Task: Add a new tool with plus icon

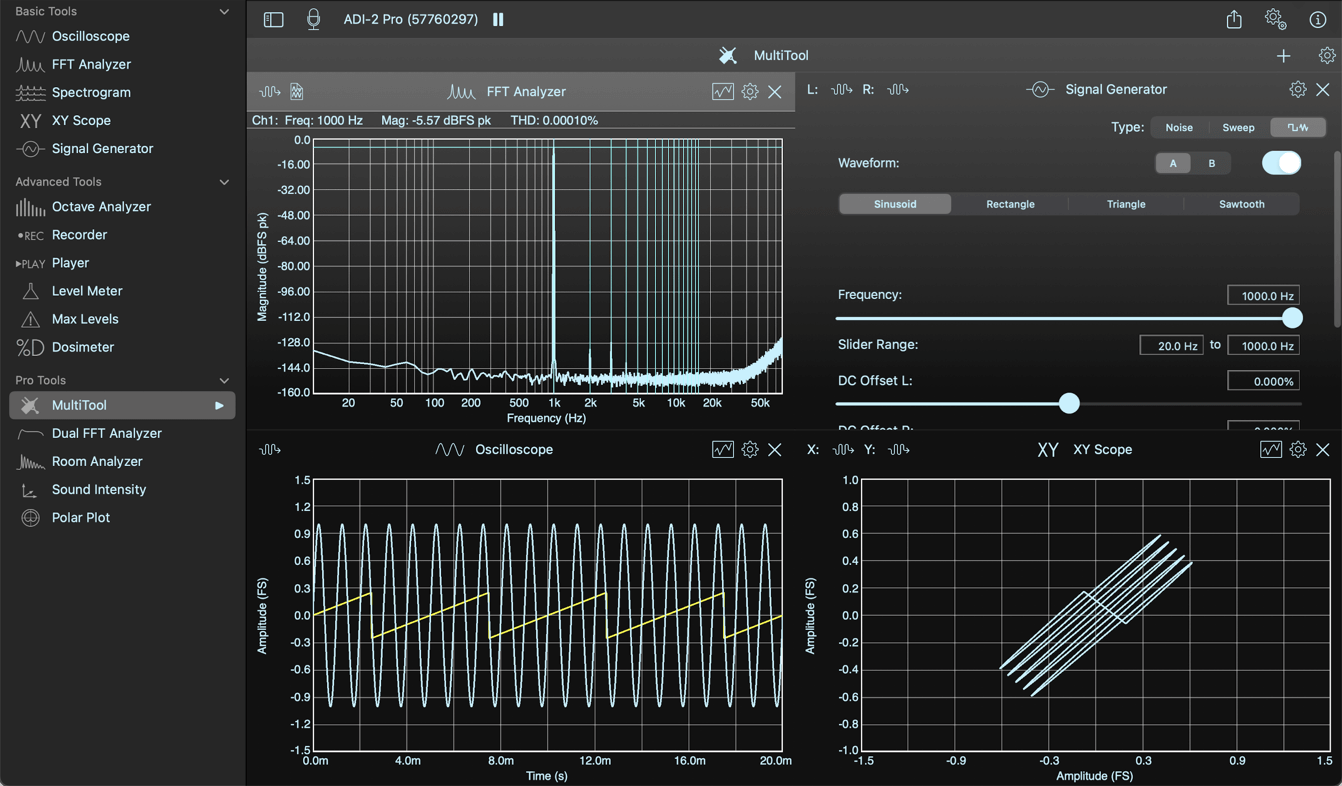Action: (1283, 56)
